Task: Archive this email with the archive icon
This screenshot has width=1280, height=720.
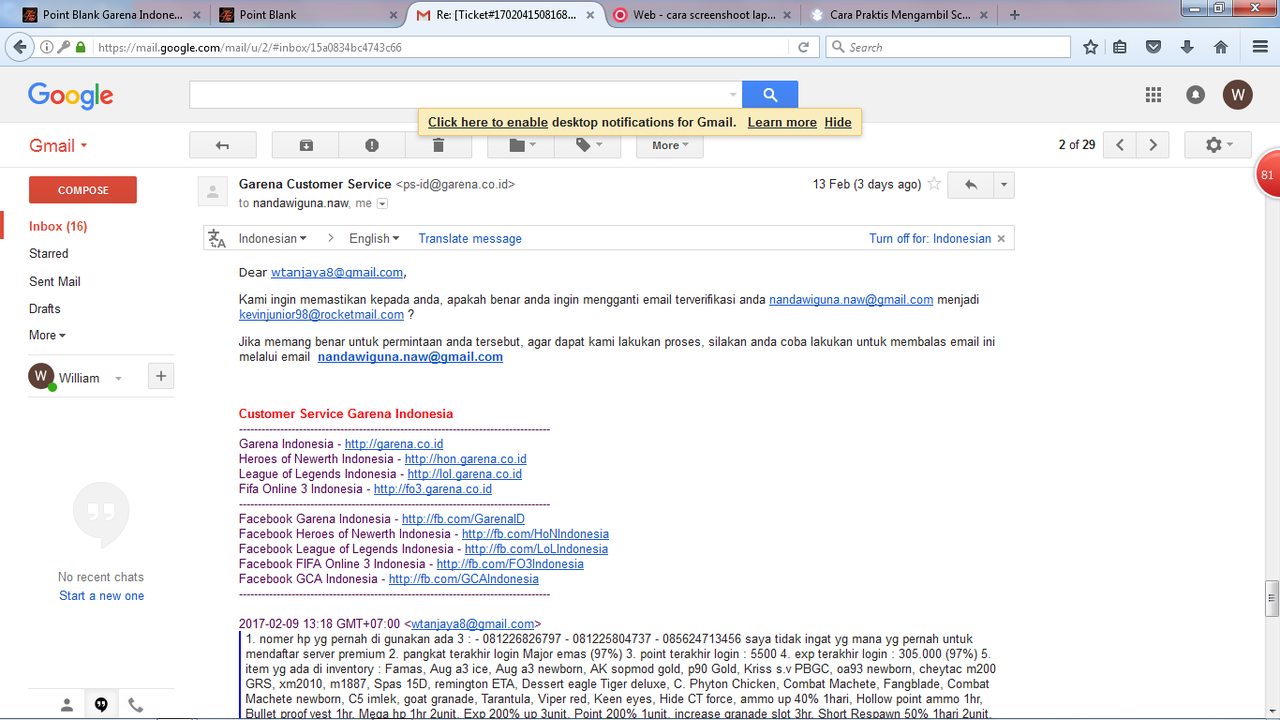Action: 306,145
